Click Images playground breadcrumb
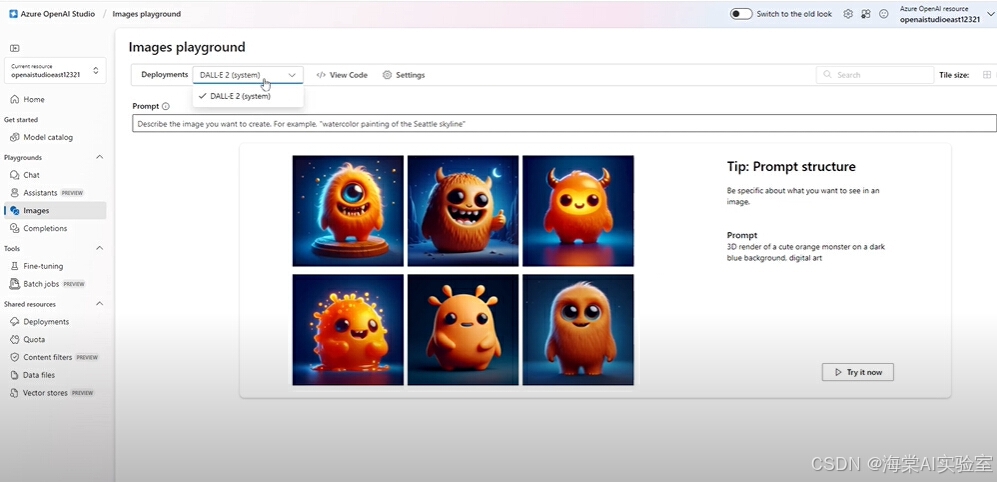Viewport: 997px width, 482px height. coord(146,14)
